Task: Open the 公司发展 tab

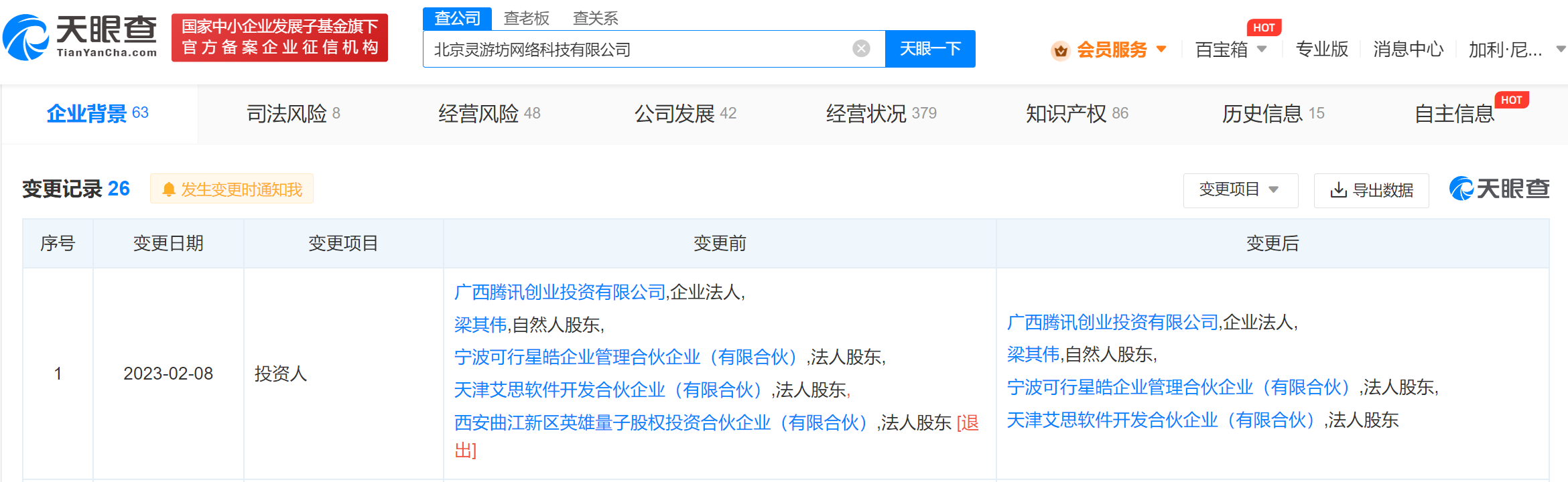Action: click(x=685, y=114)
